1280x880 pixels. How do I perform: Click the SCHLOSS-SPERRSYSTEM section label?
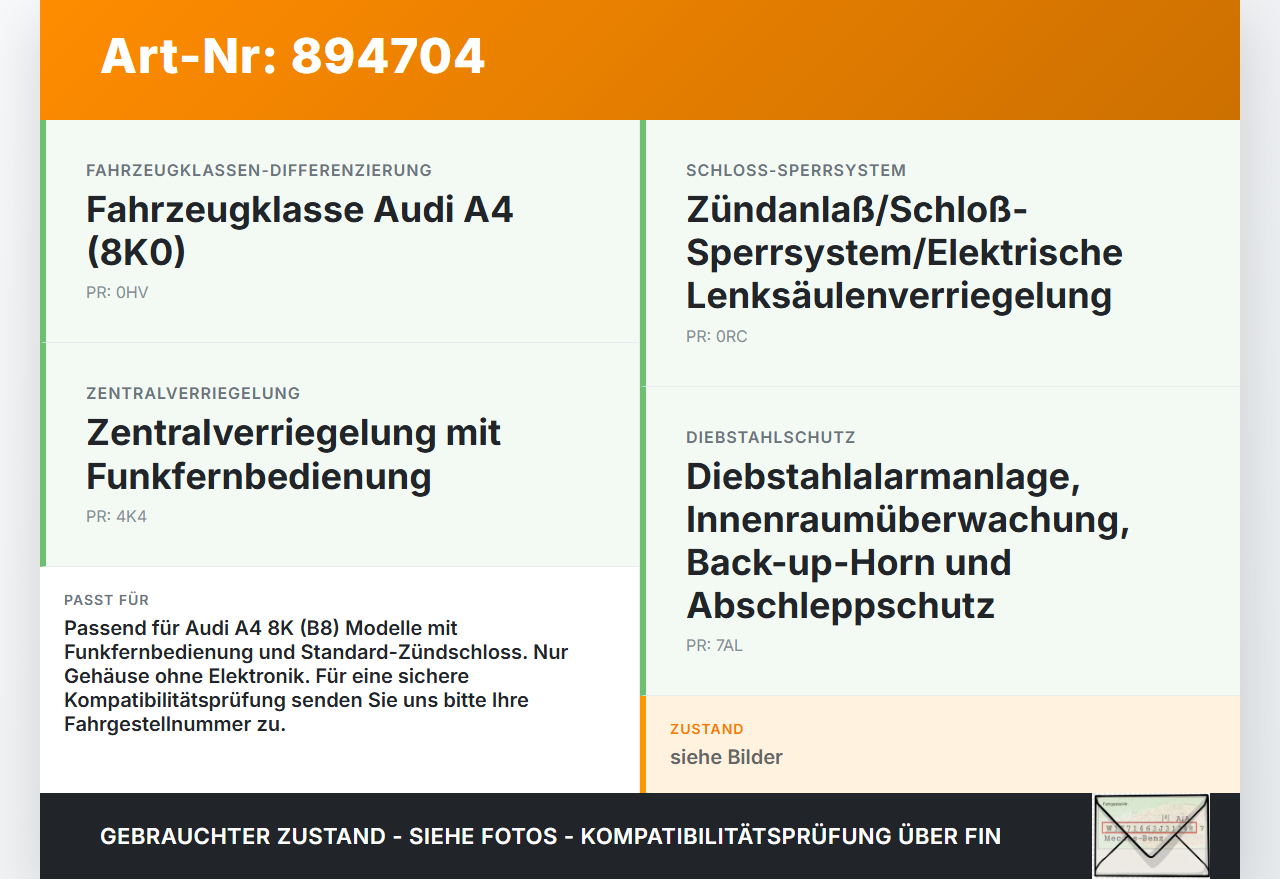pos(796,170)
